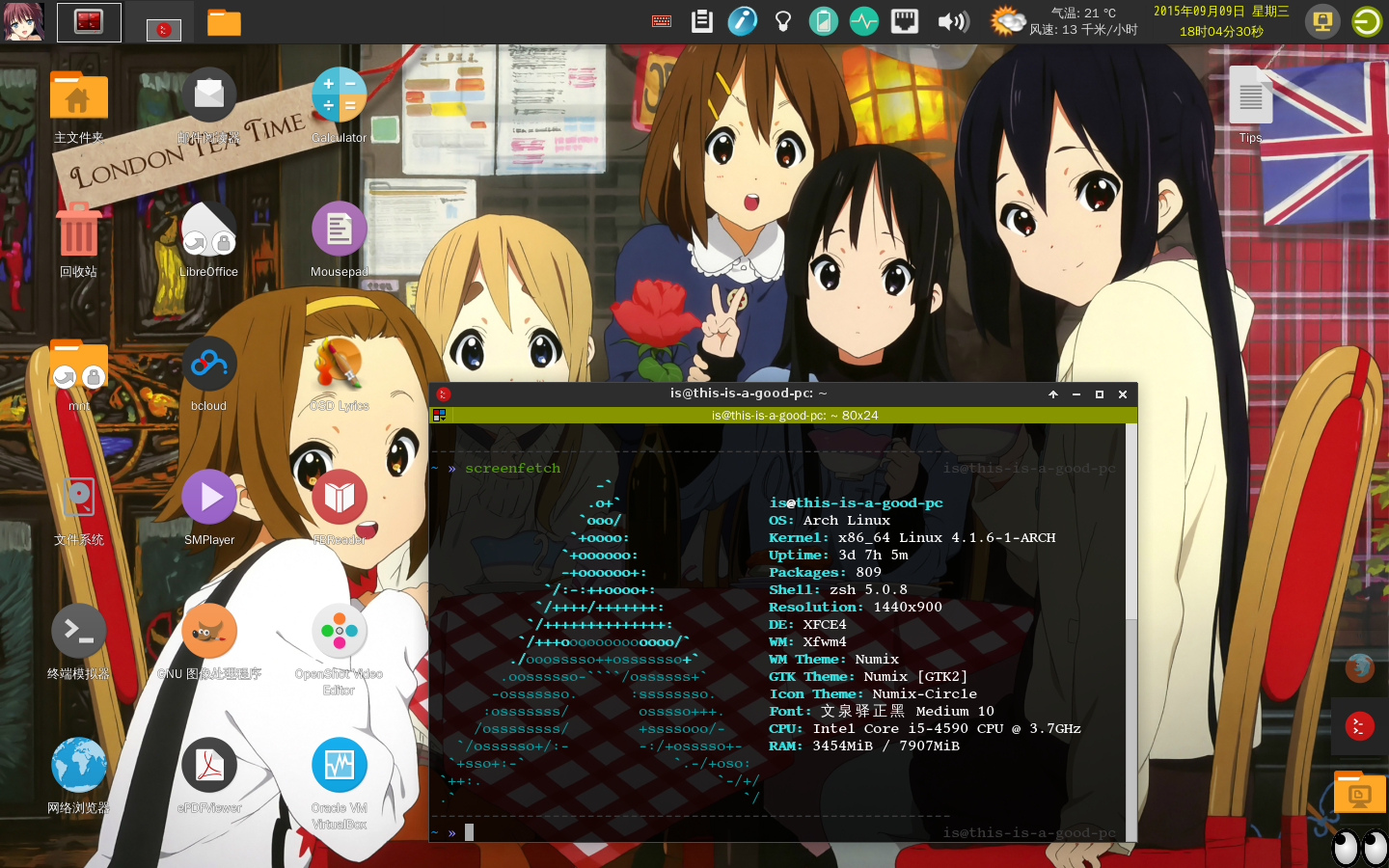Open the orange folder launcher in top panel
The image size is (1389, 868).
pyautogui.click(x=224, y=22)
